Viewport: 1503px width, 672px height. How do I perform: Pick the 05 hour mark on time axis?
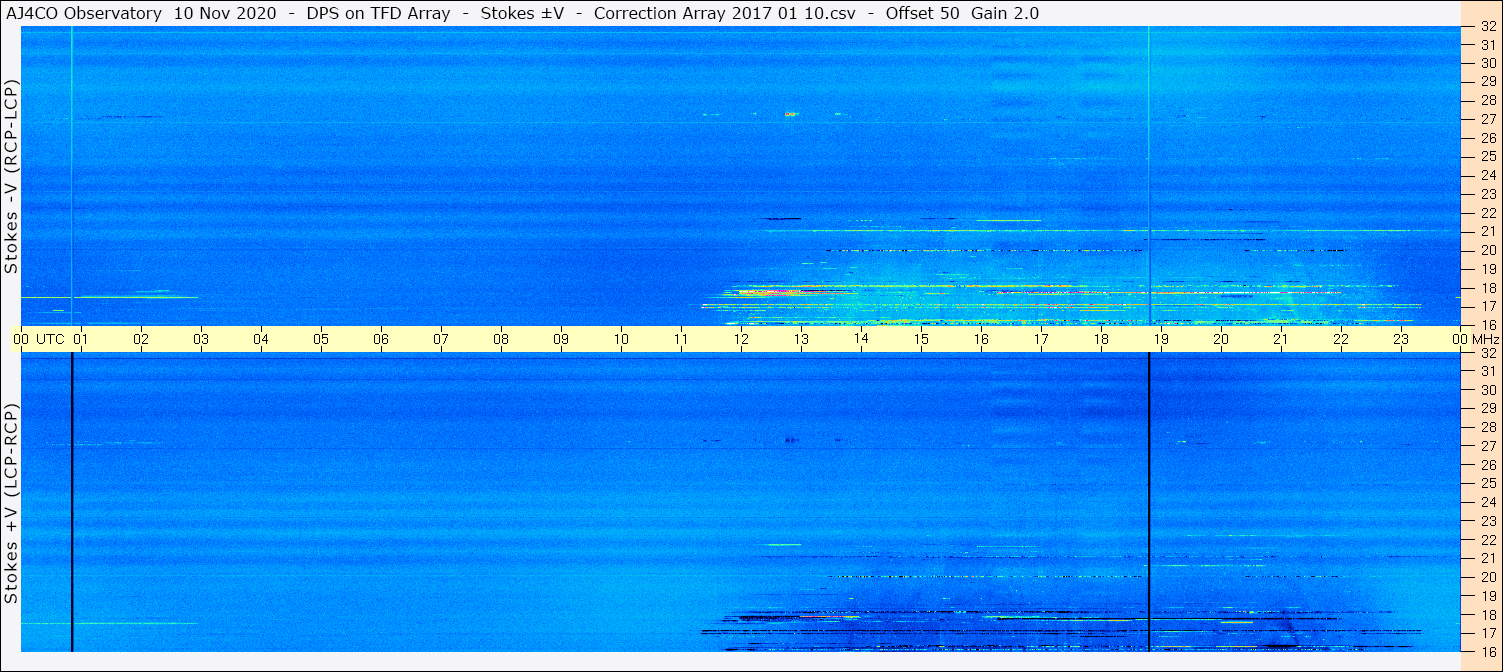[x=321, y=339]
